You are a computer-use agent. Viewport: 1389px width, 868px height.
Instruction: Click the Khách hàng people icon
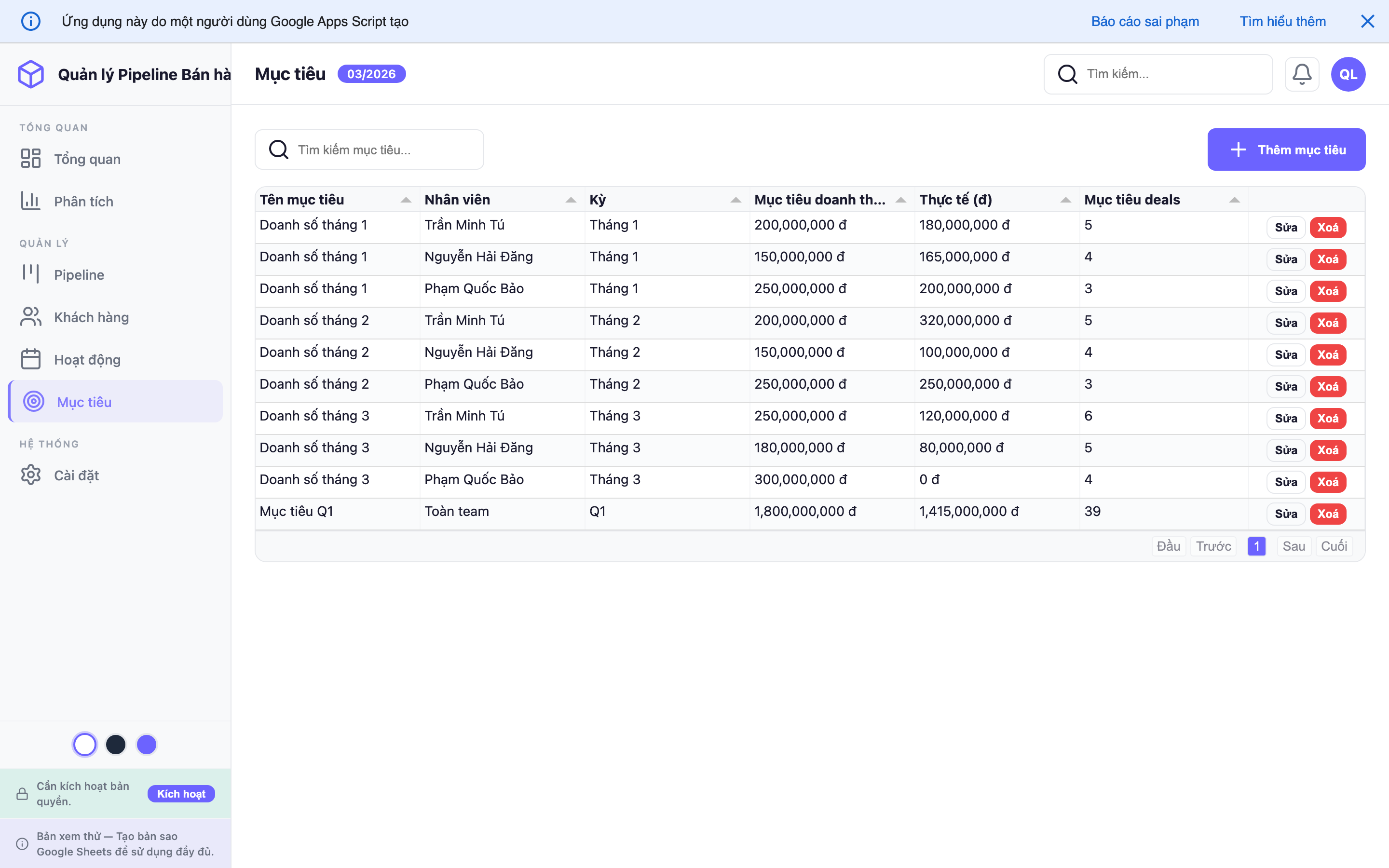pyautogui.click(x=31, y=316)
